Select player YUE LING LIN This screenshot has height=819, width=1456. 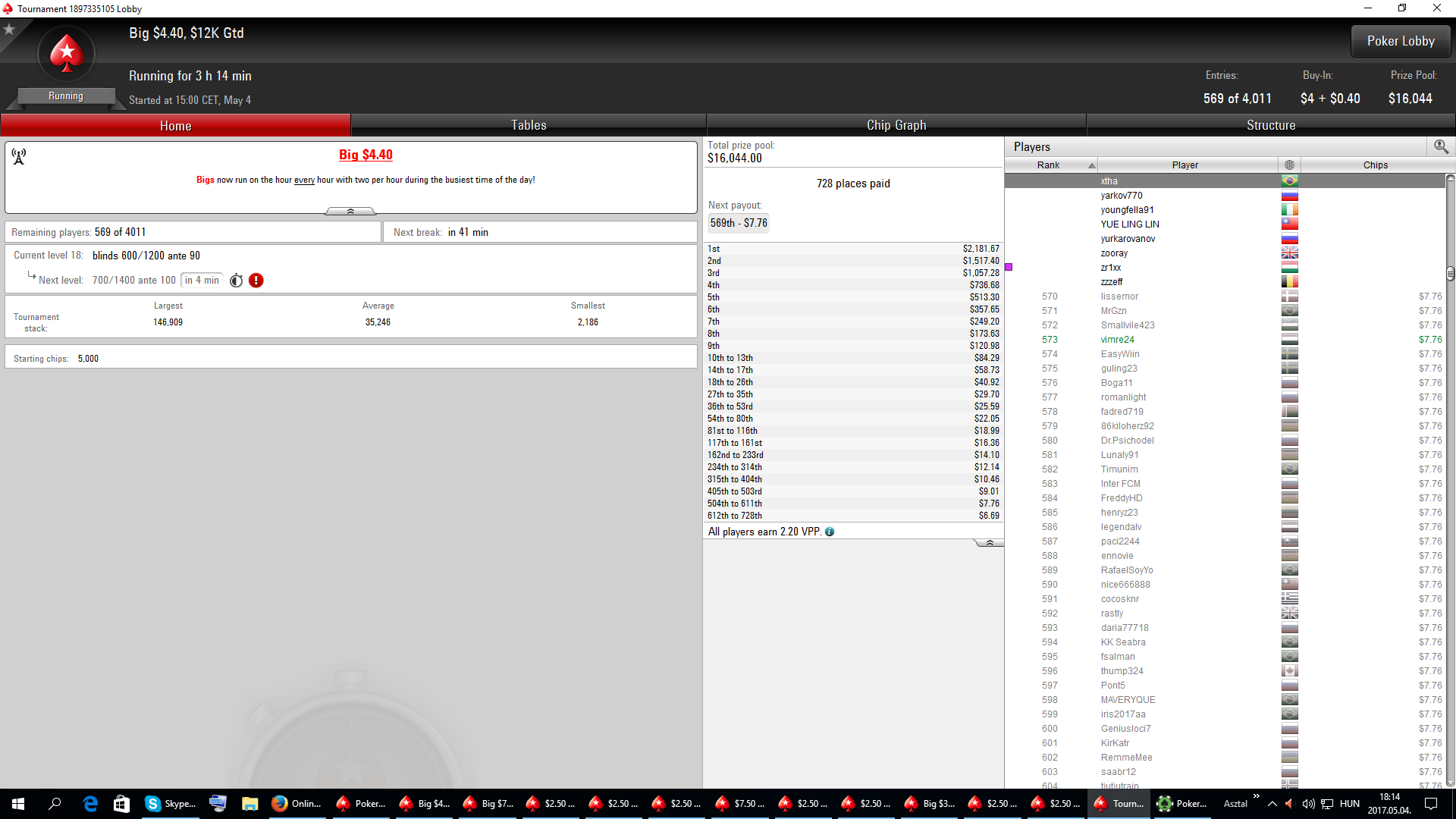pos(1225,224)
